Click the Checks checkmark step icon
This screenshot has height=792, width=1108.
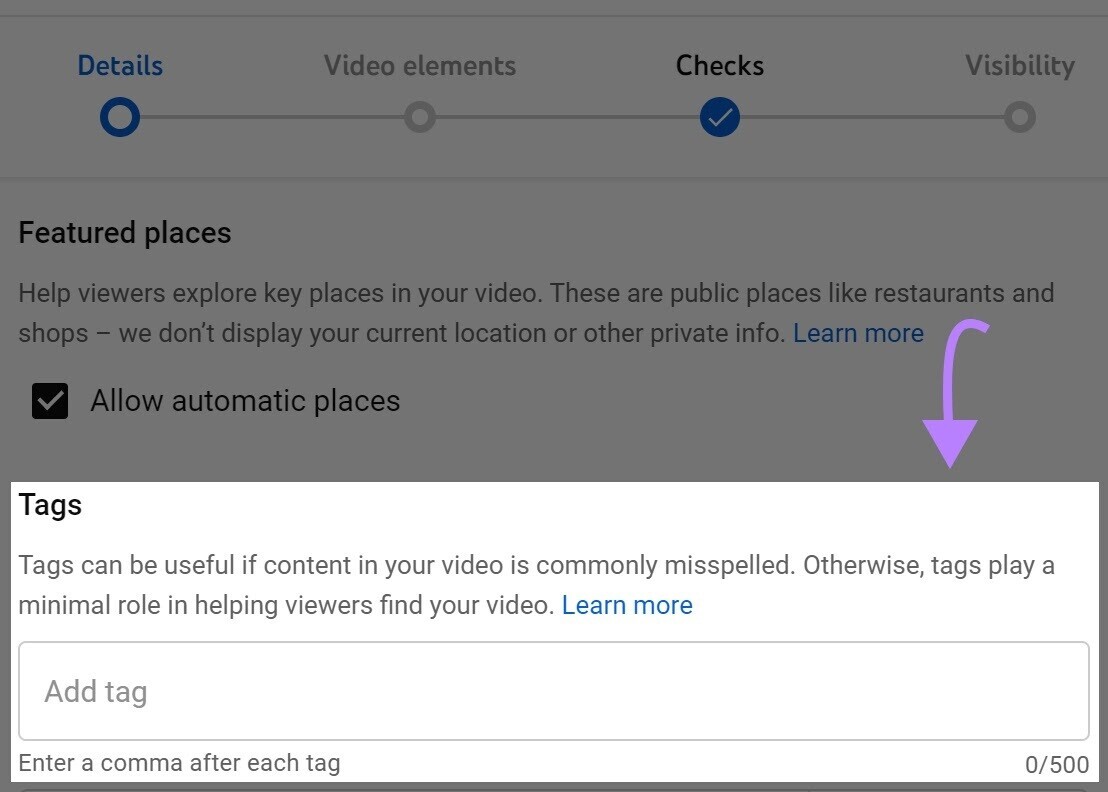pos(719,117)
